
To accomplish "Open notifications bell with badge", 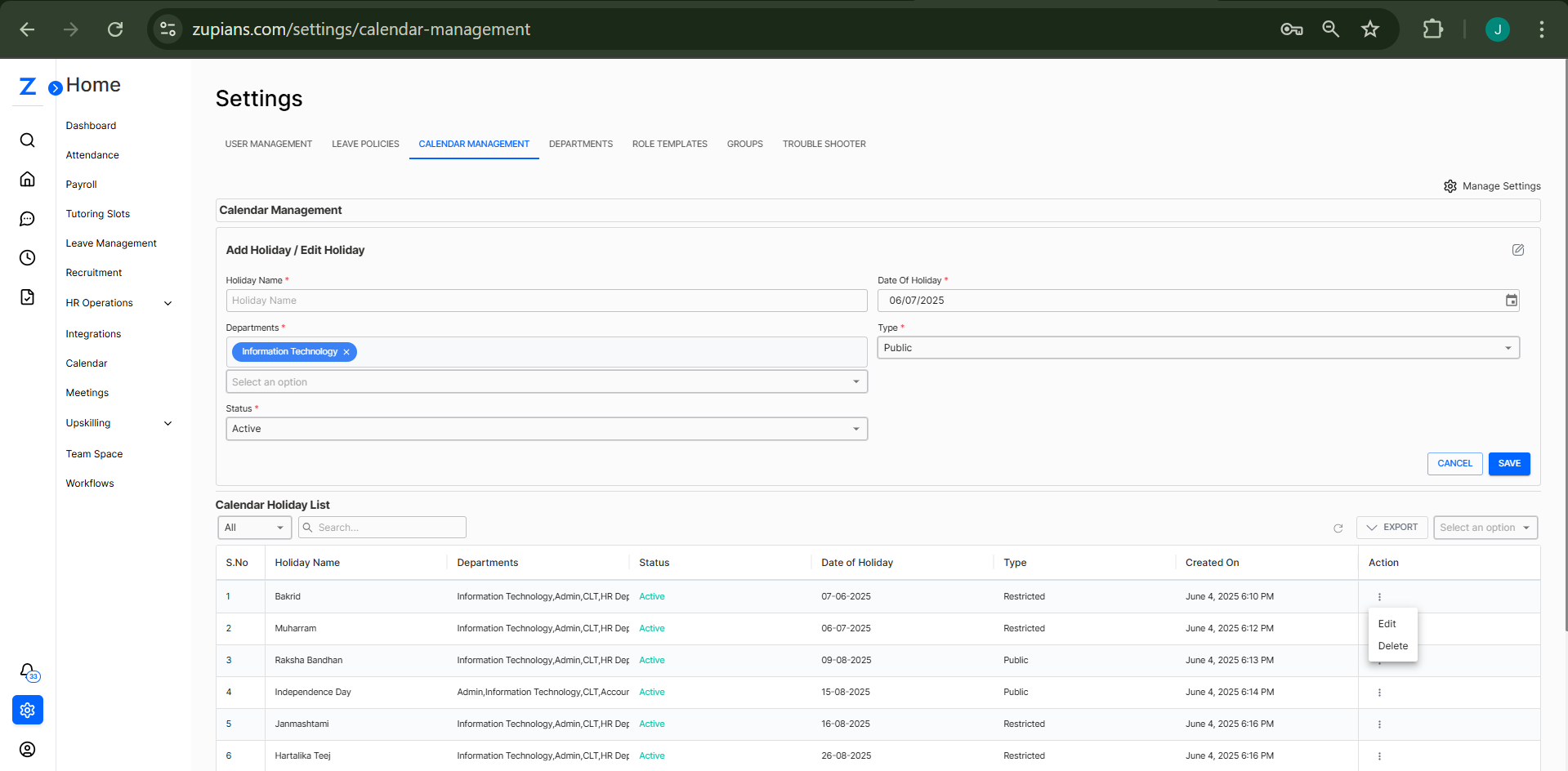I will tap(28, 671).
